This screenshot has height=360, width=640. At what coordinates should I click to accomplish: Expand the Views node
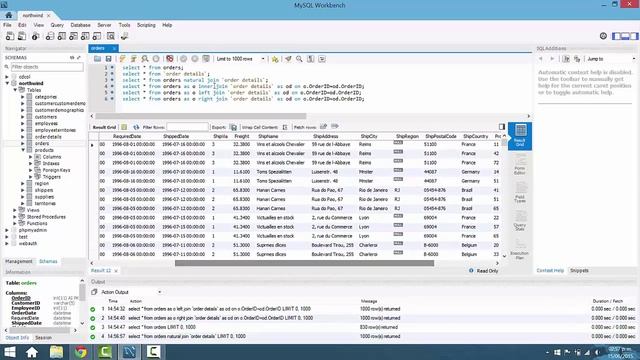point(15,210)
